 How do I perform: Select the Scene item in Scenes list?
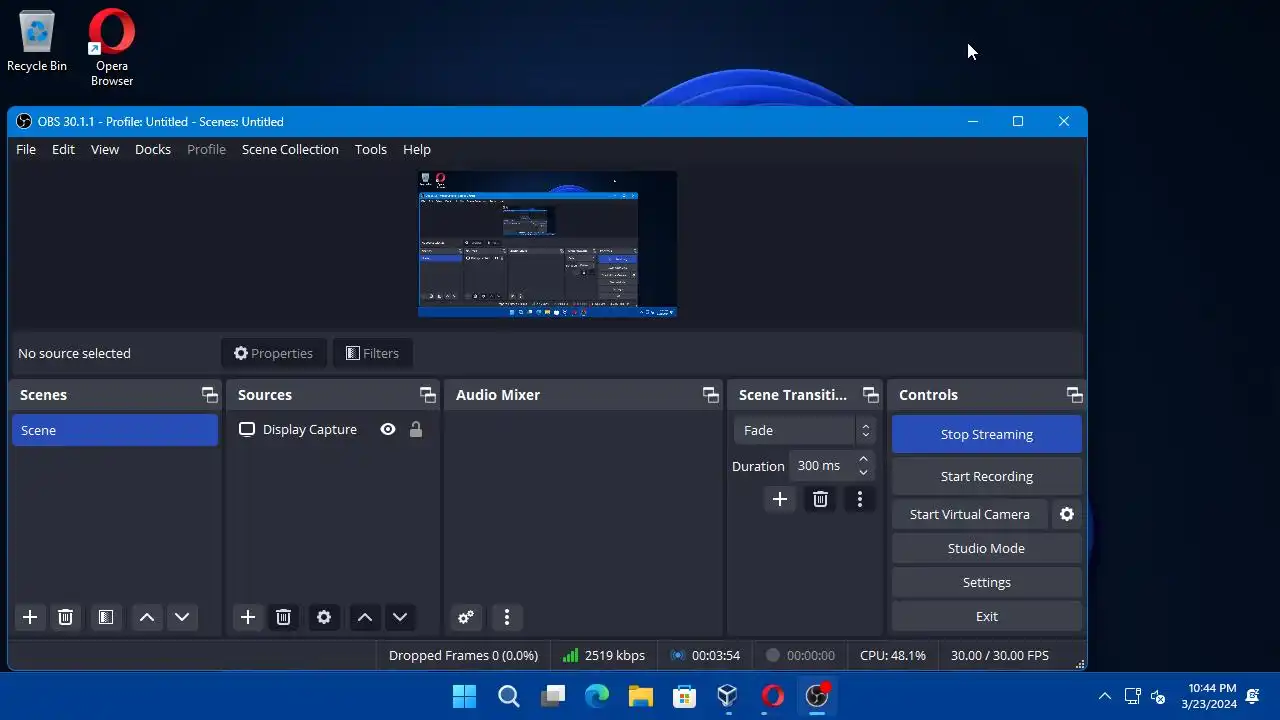pyautogui.click(x=115, y=430)
